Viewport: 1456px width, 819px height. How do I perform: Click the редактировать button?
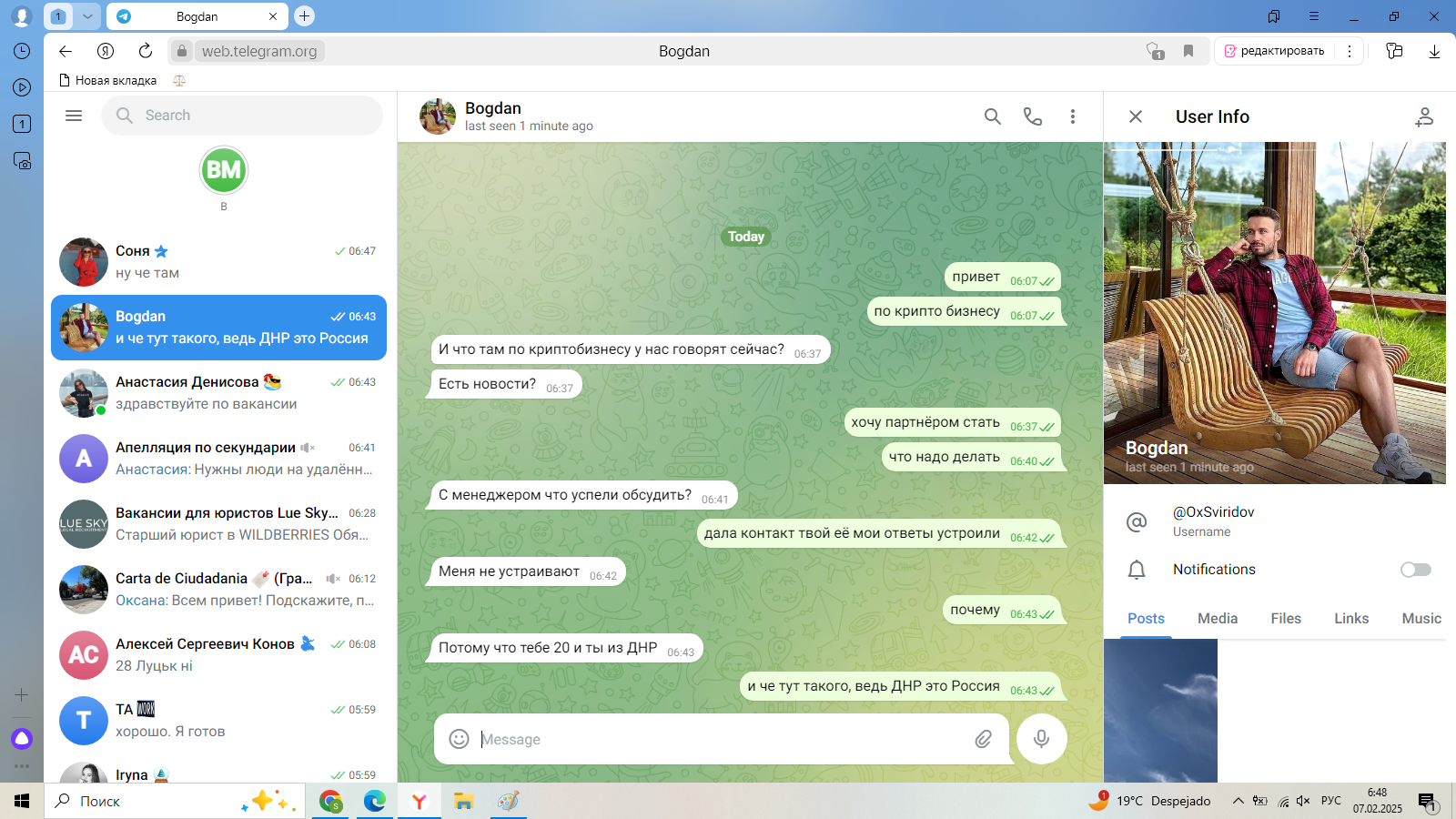pyautogui.click(x=1274, y=51)
